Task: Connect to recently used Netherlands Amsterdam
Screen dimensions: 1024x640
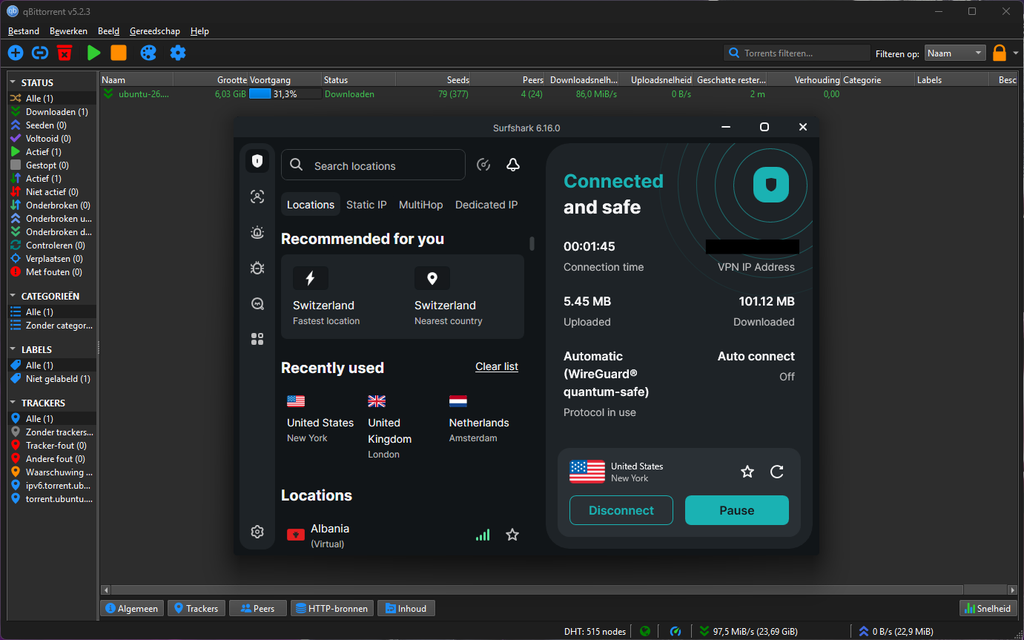Action: (x=479, y=419)
